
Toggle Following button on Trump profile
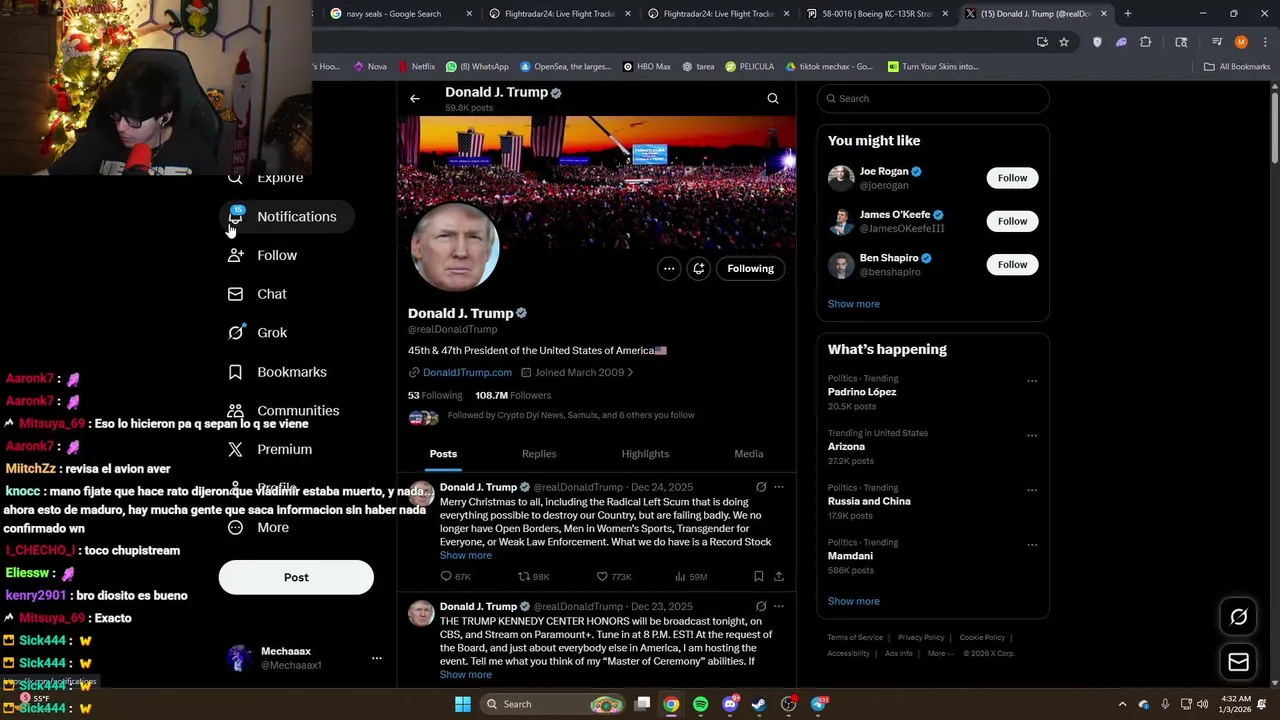coord(750,268)
